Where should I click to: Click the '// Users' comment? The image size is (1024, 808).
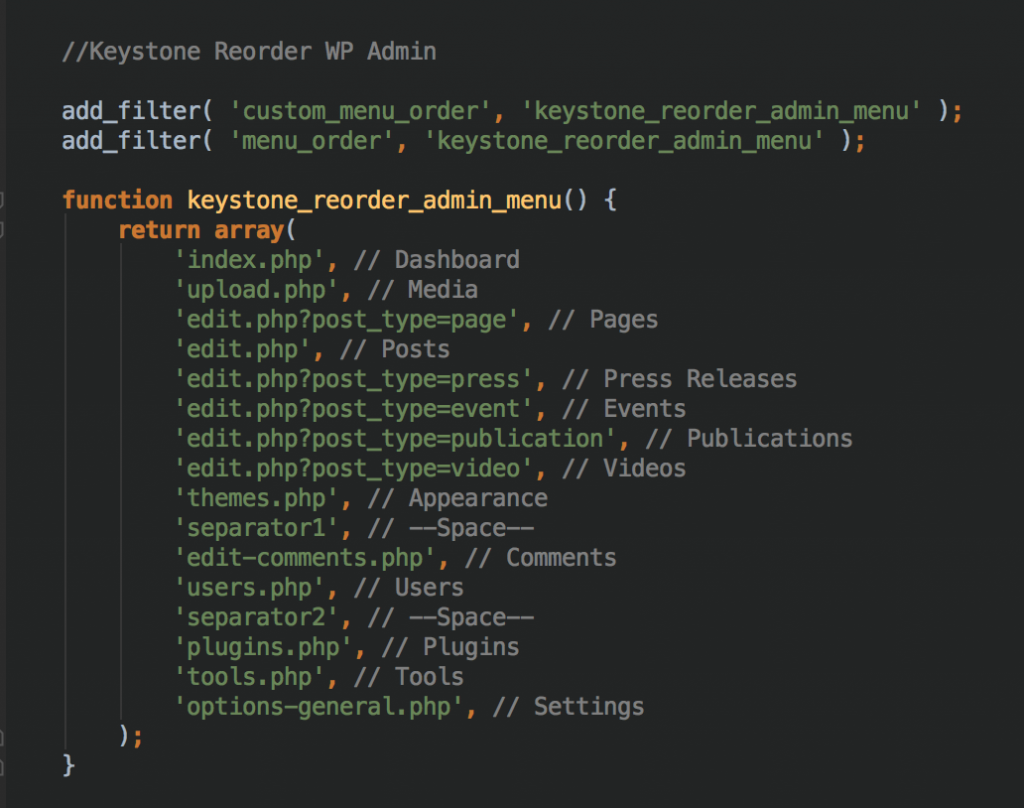pyautogui.click(x=408, y=589)
